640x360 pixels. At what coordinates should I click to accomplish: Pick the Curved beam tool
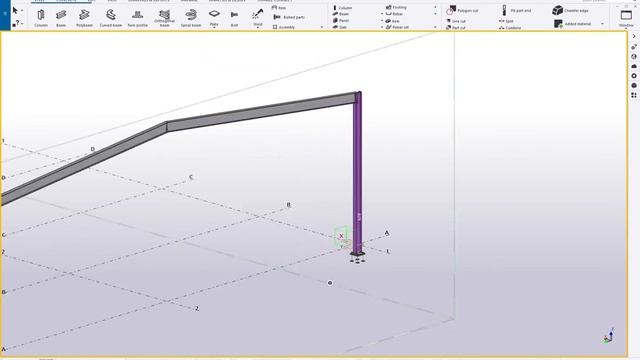pos(111,18)
